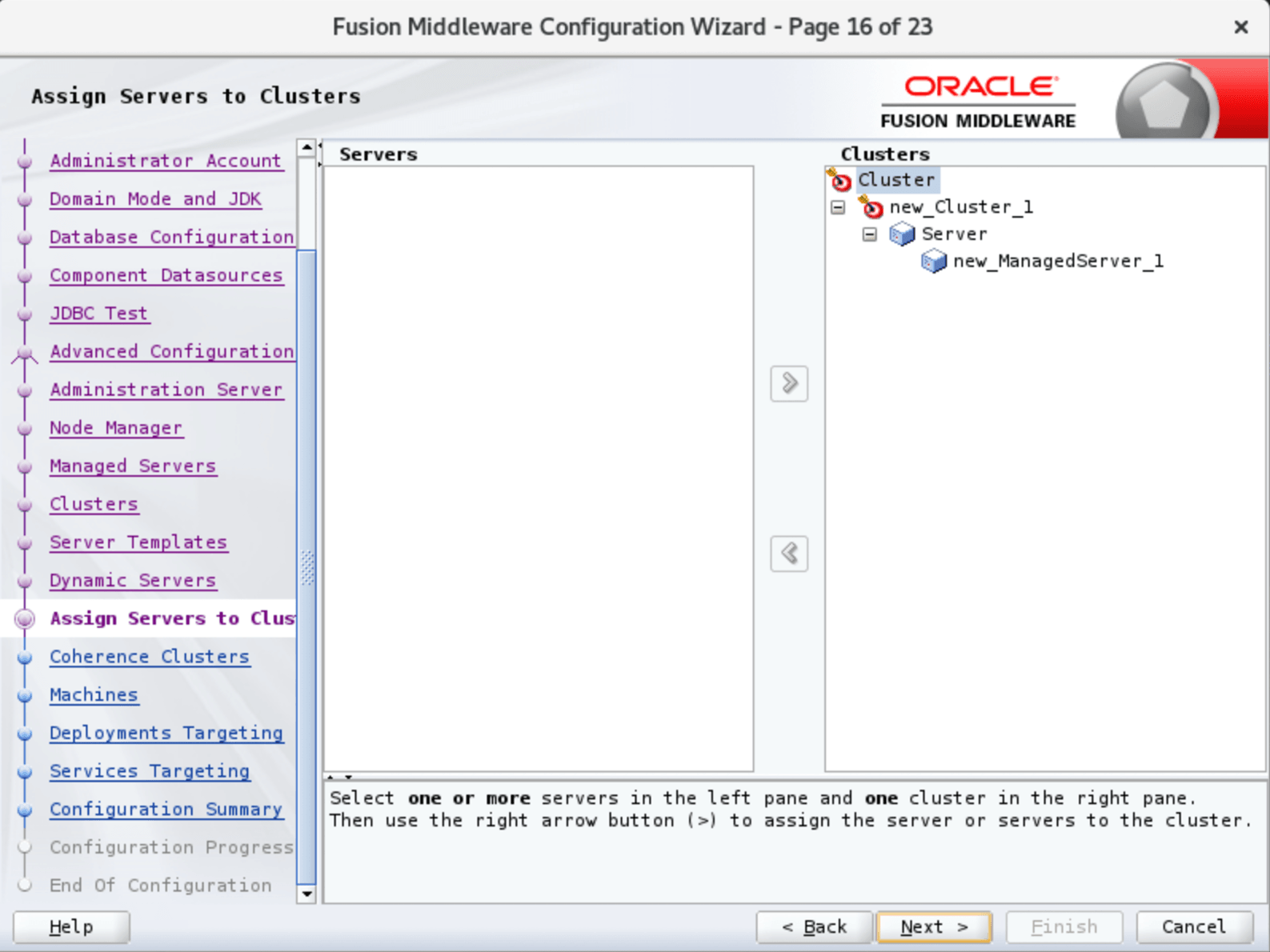The height and width of the screenshot is (952, 1270).
Task: Click the Administrator Account step bullet
Action: click(25, 162)
